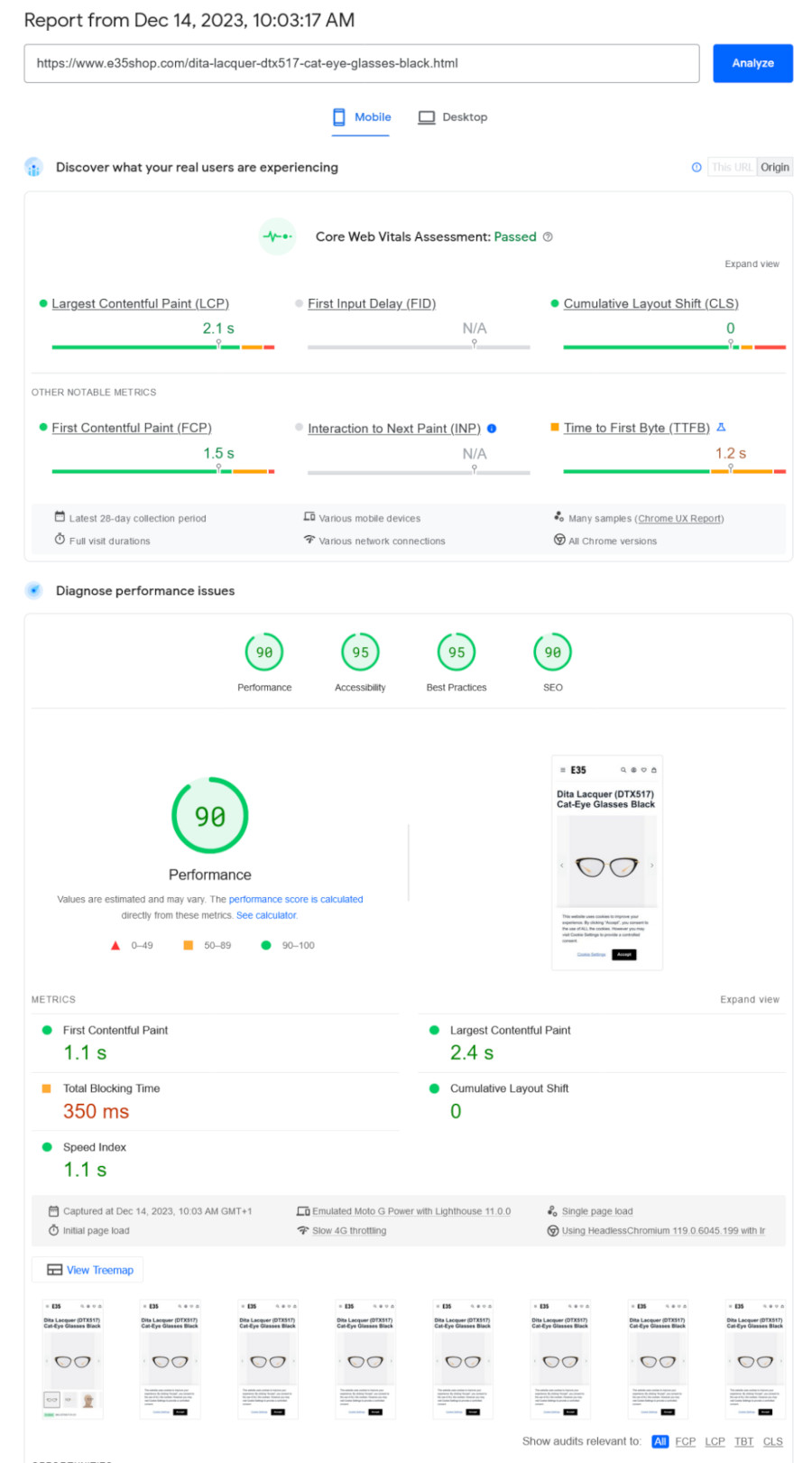Click Slow 4G throttling text
812x1463 pixels.
coord(349,1231)
